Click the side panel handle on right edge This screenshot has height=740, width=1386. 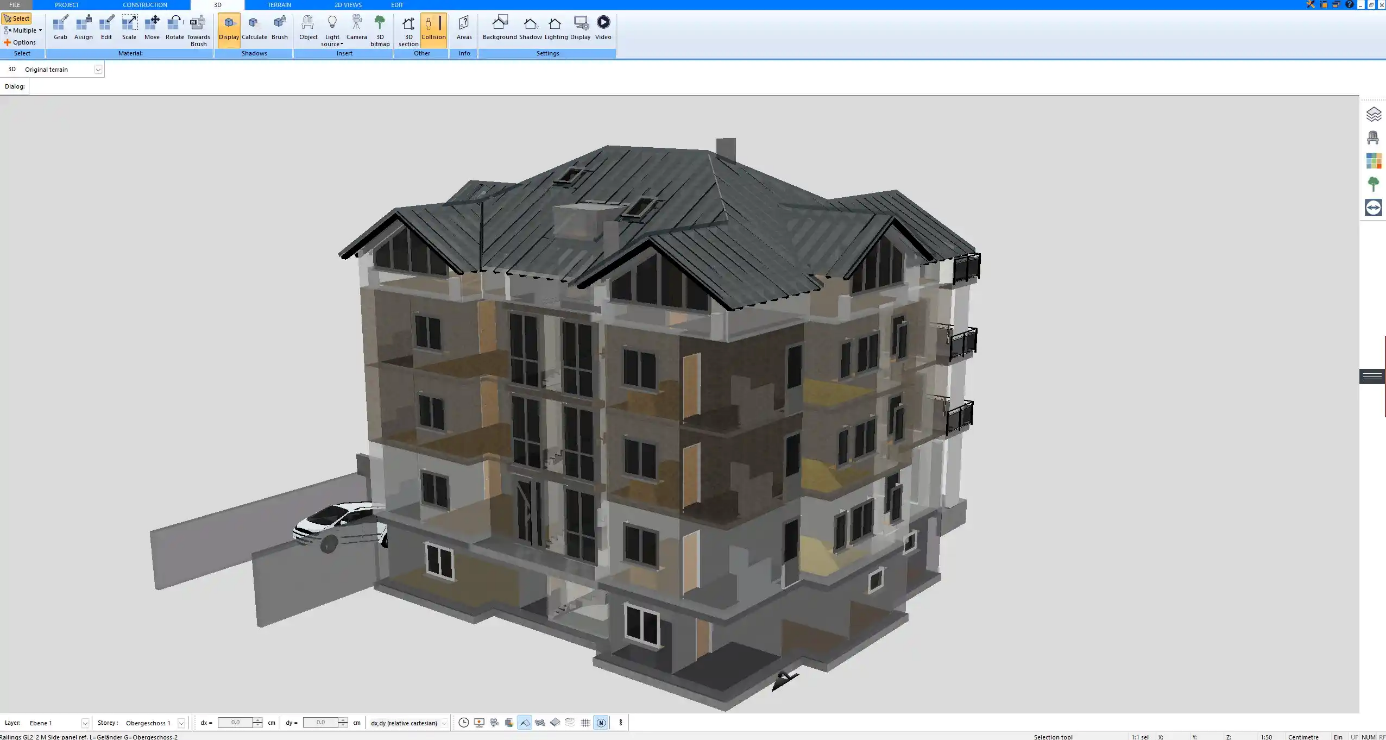click(1372, 376)
